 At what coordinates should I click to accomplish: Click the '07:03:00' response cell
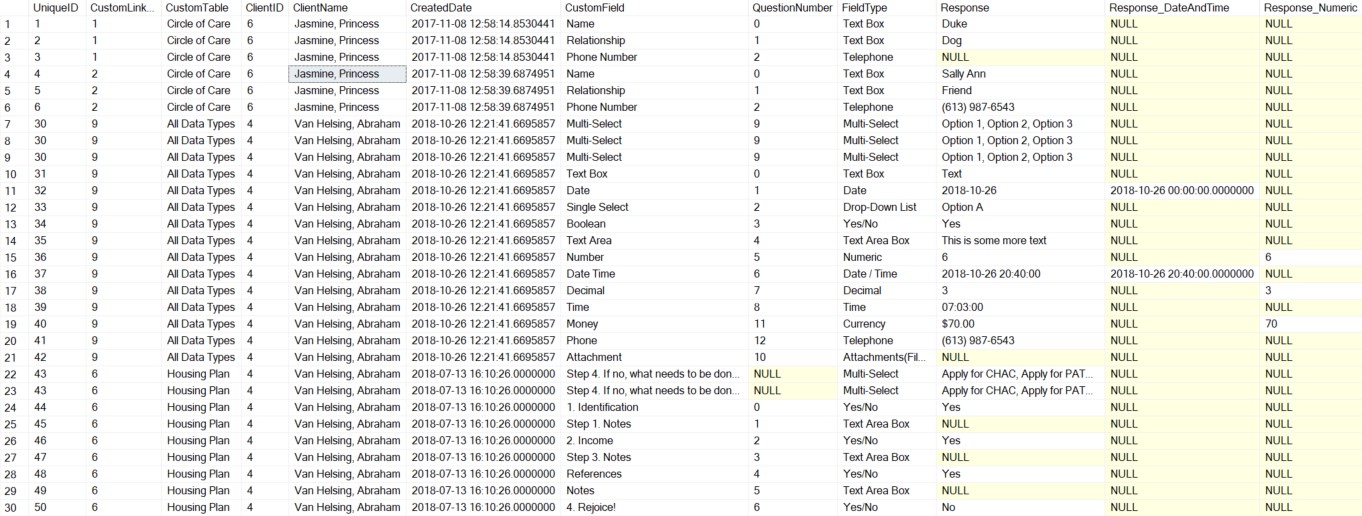pos(962,307)
